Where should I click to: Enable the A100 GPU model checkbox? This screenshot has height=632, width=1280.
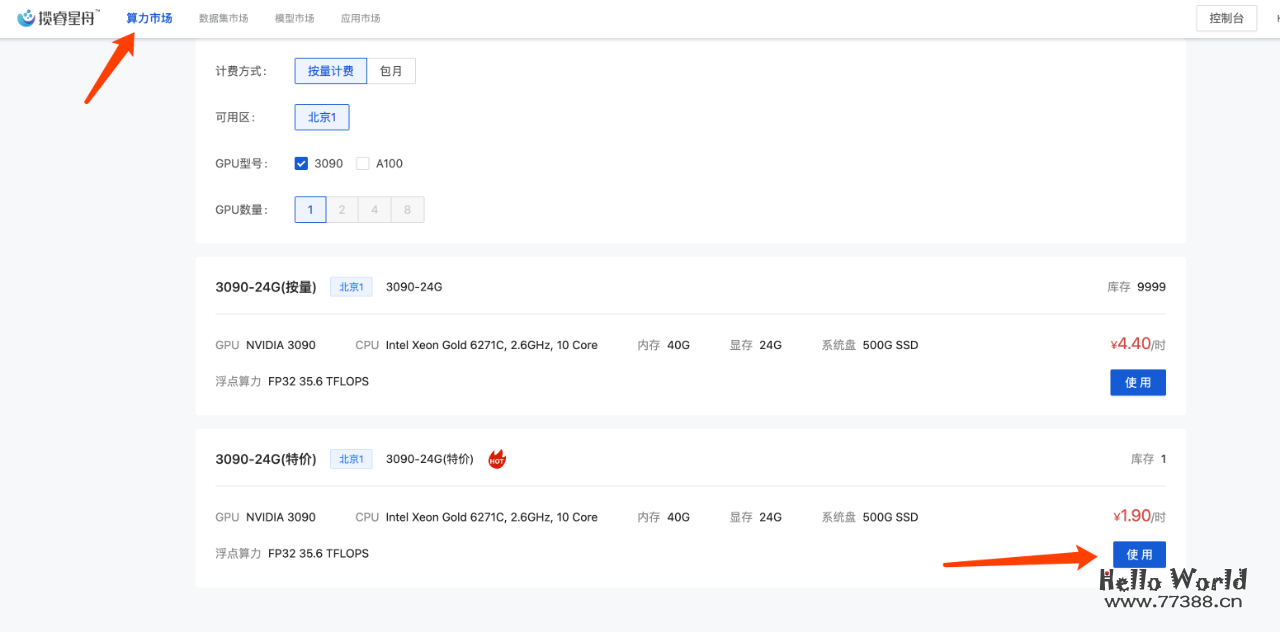[363, 163]
